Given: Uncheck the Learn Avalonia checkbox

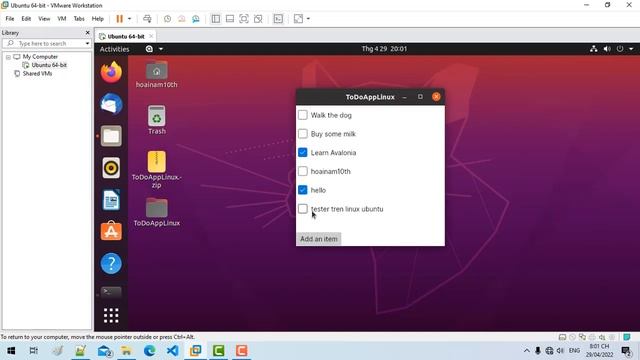Looking at the screenshot, I should [302, 153].
